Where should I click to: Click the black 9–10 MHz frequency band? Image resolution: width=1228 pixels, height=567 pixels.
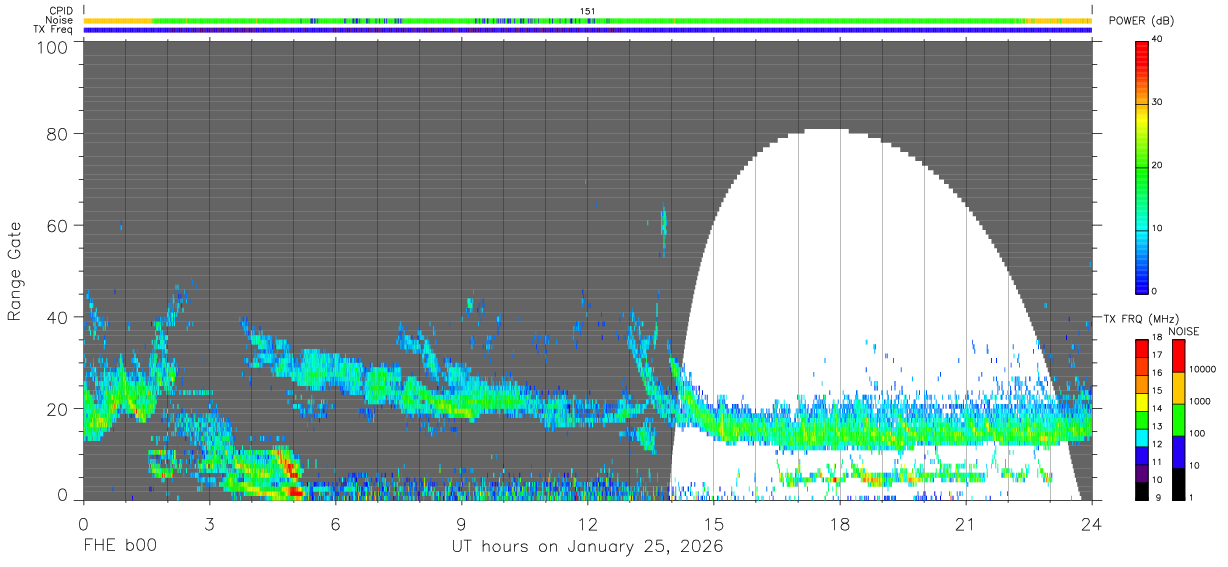click(x=1142, y=490)
